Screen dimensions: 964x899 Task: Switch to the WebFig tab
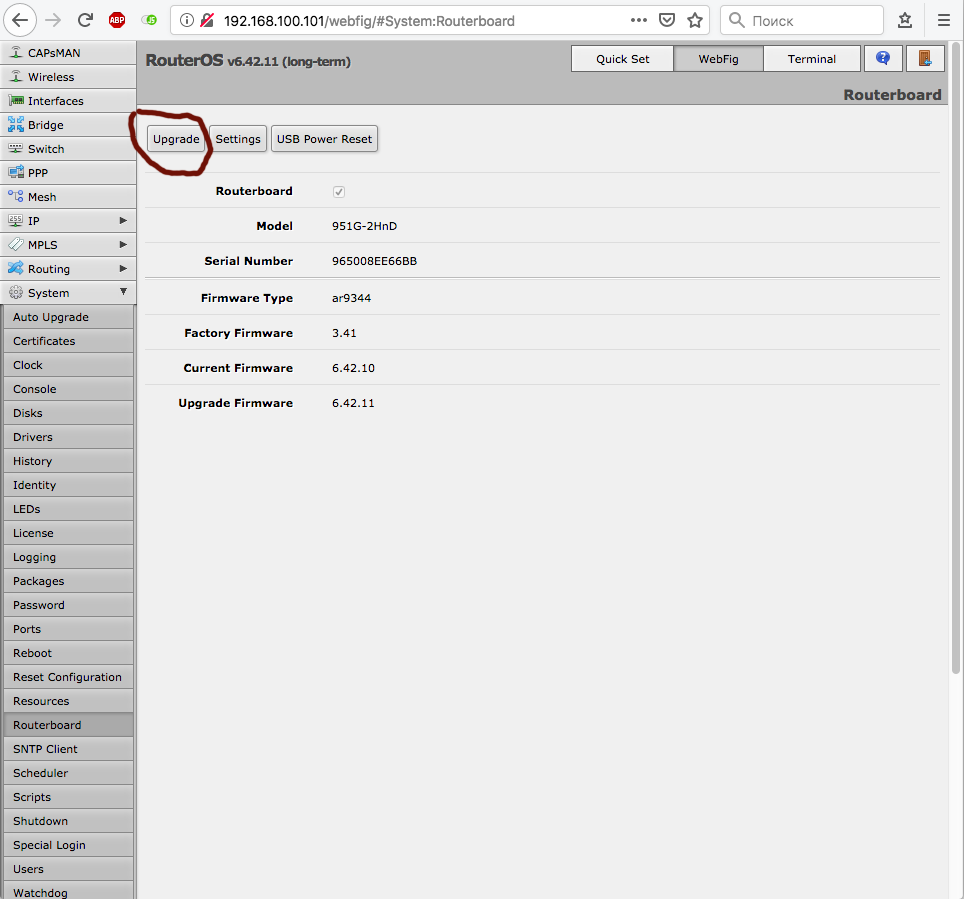[718, 59]
